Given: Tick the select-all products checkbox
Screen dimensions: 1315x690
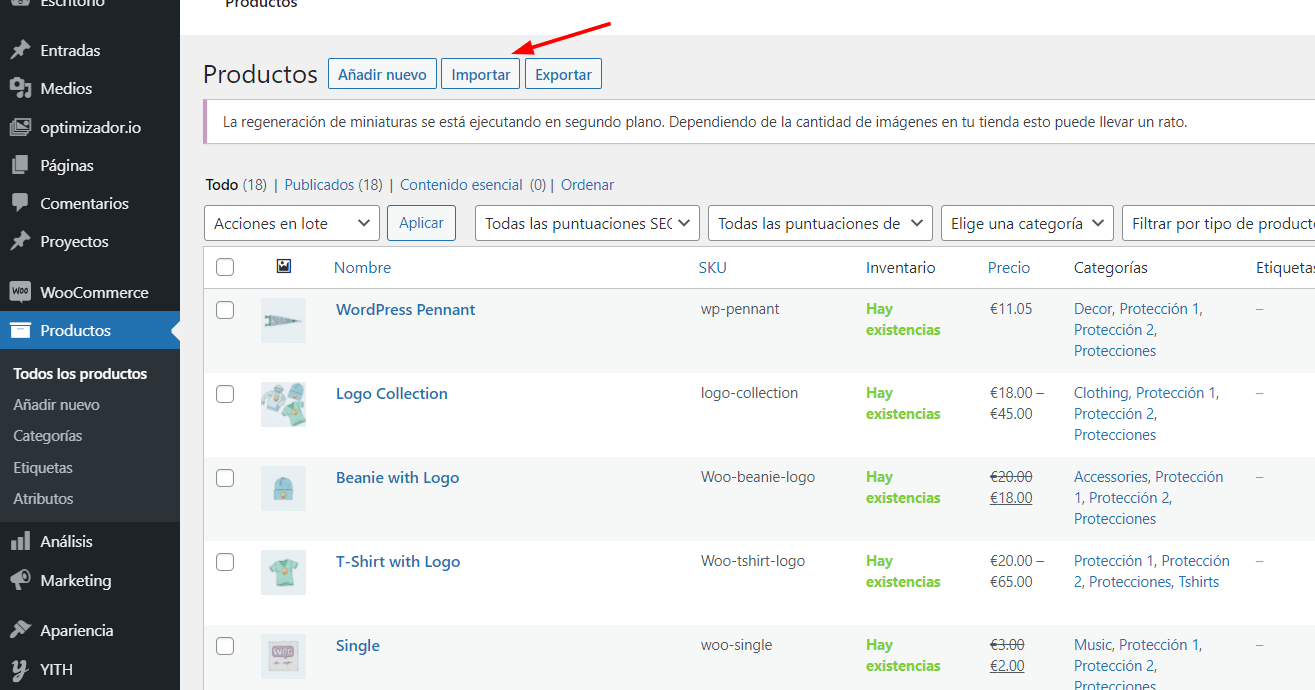Looking at the screenshot, I should coord(225,267).
